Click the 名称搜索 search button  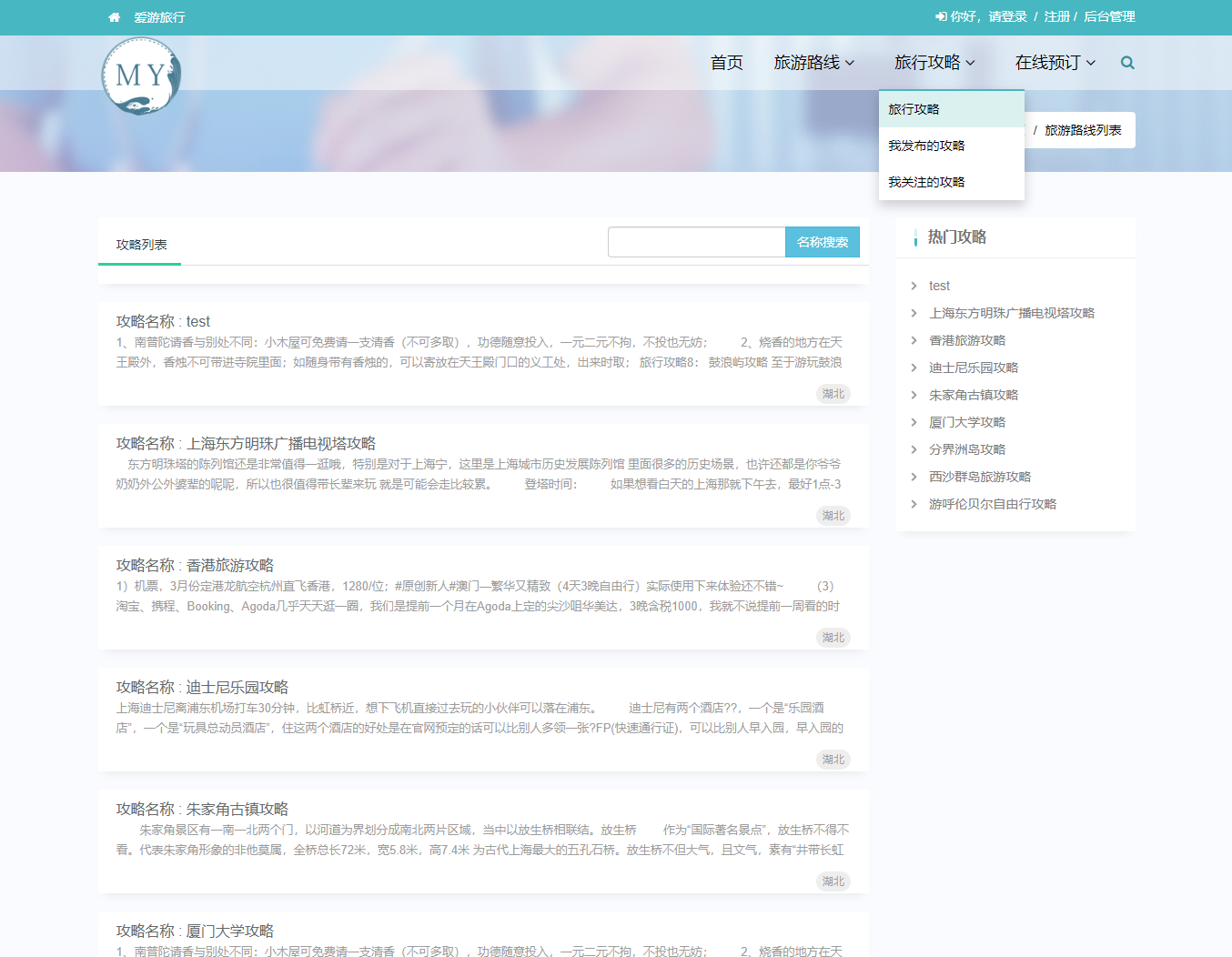pos(822,242)
